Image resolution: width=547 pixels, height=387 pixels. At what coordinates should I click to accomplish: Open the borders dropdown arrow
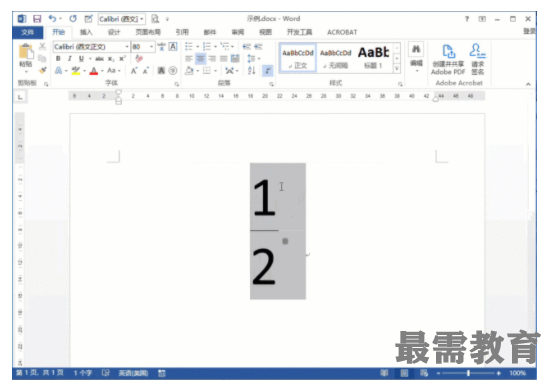tap(215, 71)
